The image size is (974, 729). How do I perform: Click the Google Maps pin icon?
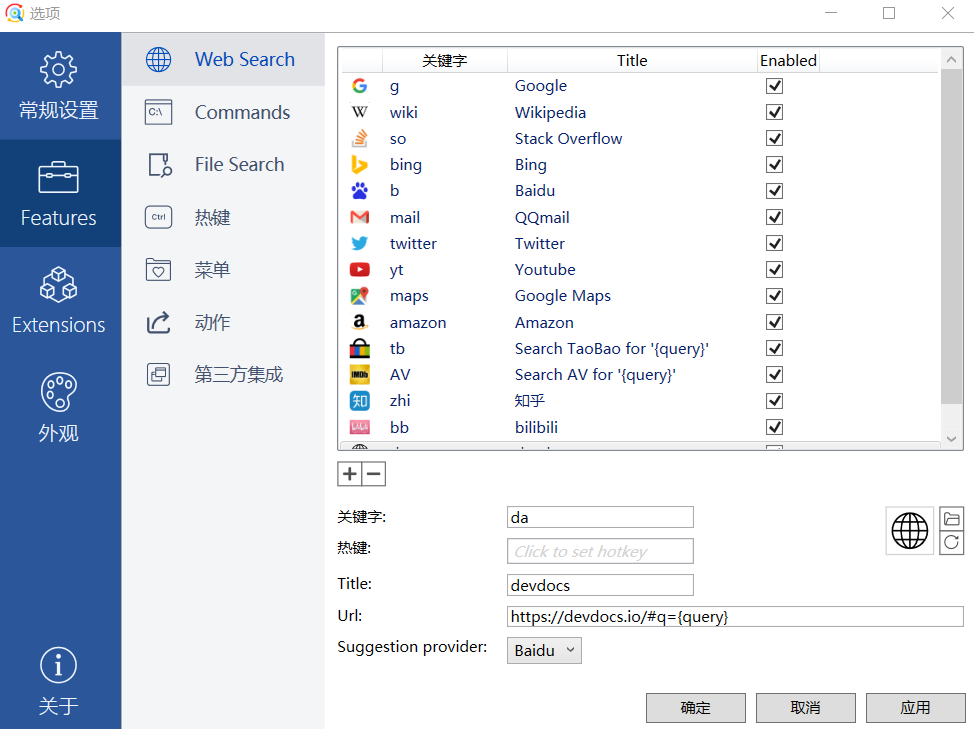pos(360,296)
